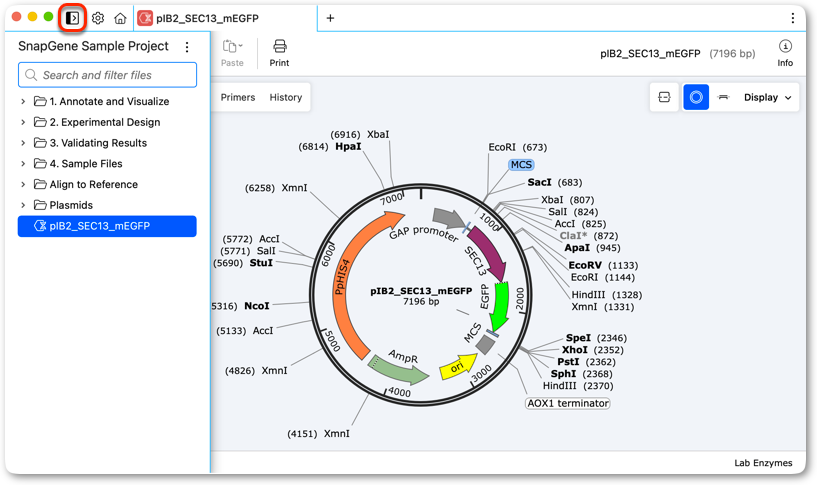The image size is (817, 485).
Task: Switch to linear map view icon
Action: tap(723, 97)
